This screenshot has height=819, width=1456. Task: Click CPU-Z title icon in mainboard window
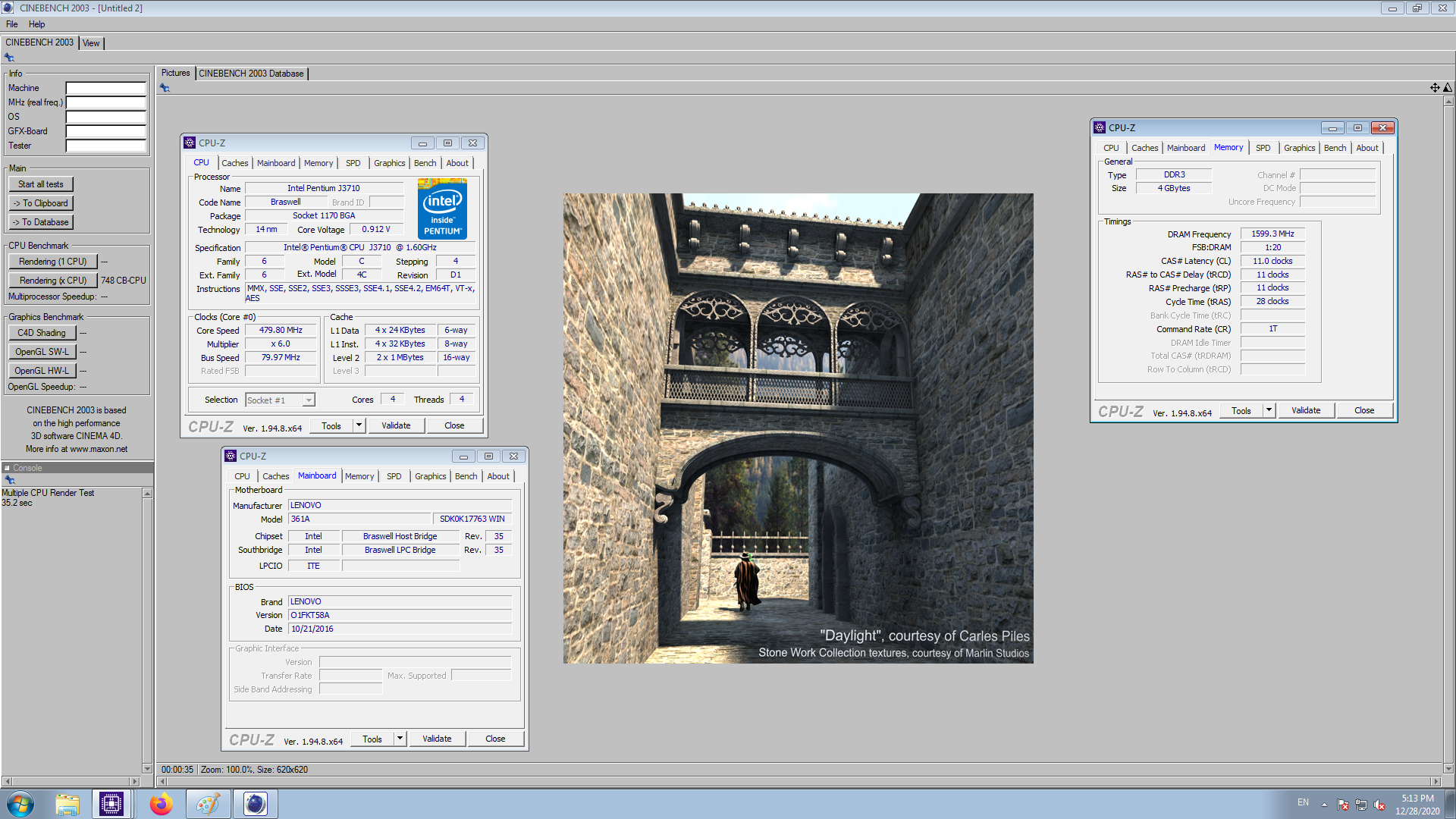coord(231,456)
